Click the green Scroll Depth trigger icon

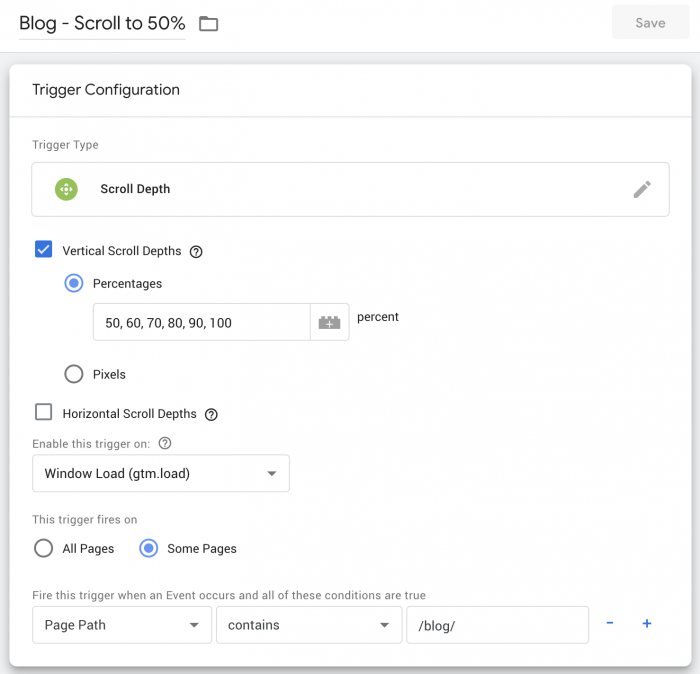[67, 189]
